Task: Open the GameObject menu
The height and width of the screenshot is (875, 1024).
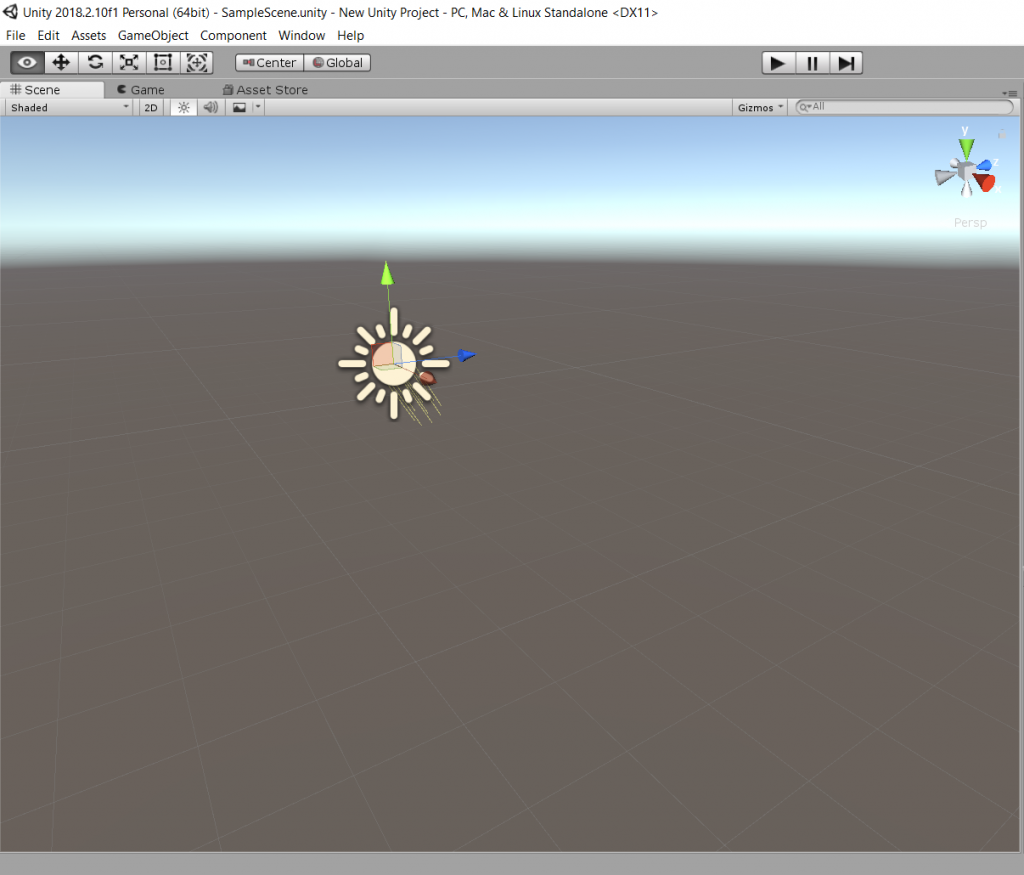Action: [x=153, y=35]
